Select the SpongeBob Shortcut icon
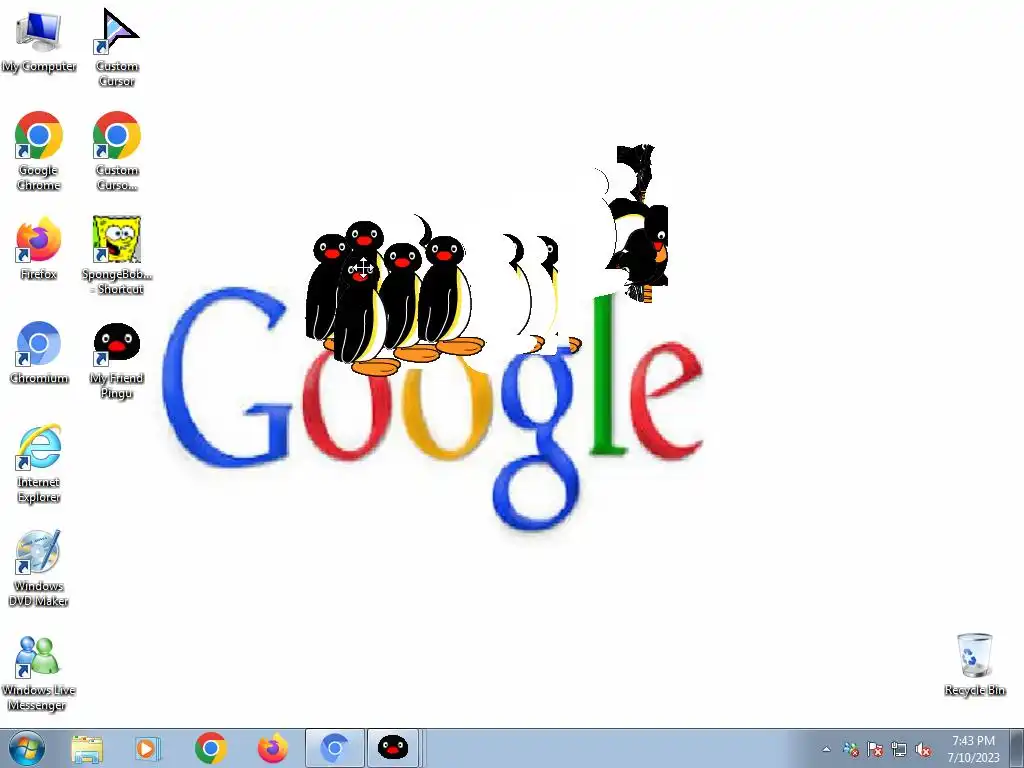This screenshot has height=768, width=1024. [116, 255]
